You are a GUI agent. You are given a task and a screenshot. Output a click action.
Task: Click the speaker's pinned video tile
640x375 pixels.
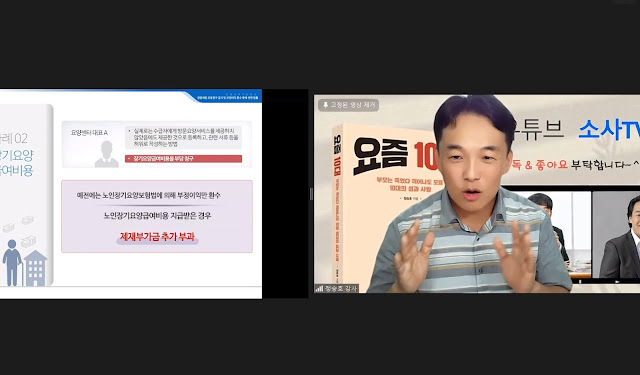[477, 194]
